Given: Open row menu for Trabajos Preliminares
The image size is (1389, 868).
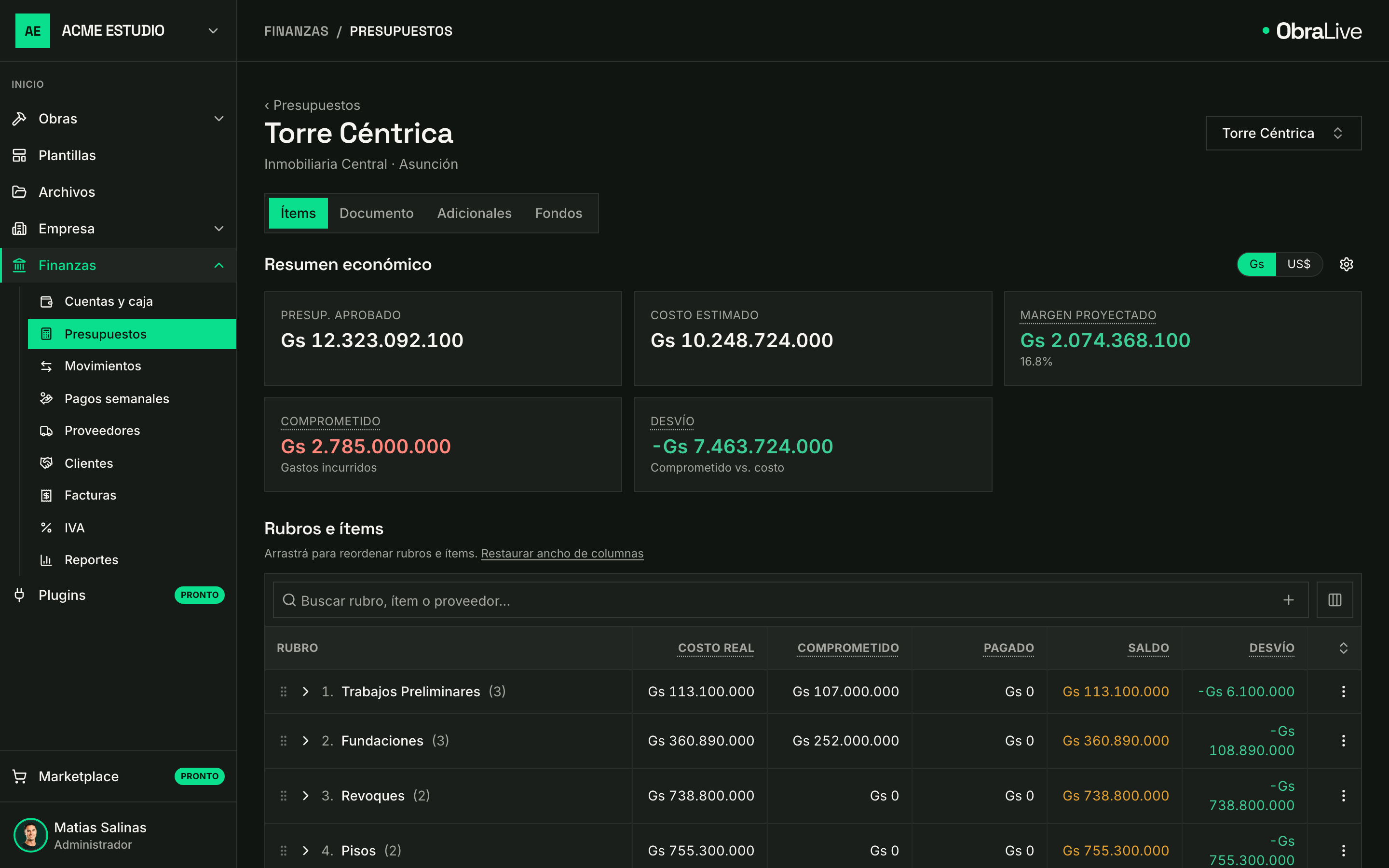Looking at the screenshot, I should click(1343, 691).
